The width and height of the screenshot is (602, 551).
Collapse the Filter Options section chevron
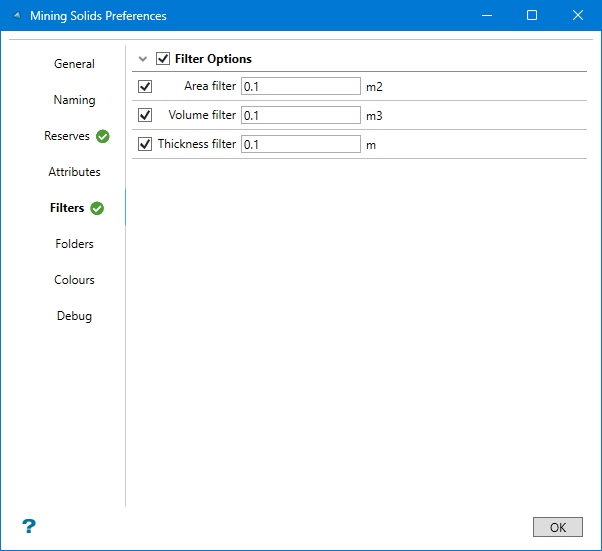[x=143, y=59]
